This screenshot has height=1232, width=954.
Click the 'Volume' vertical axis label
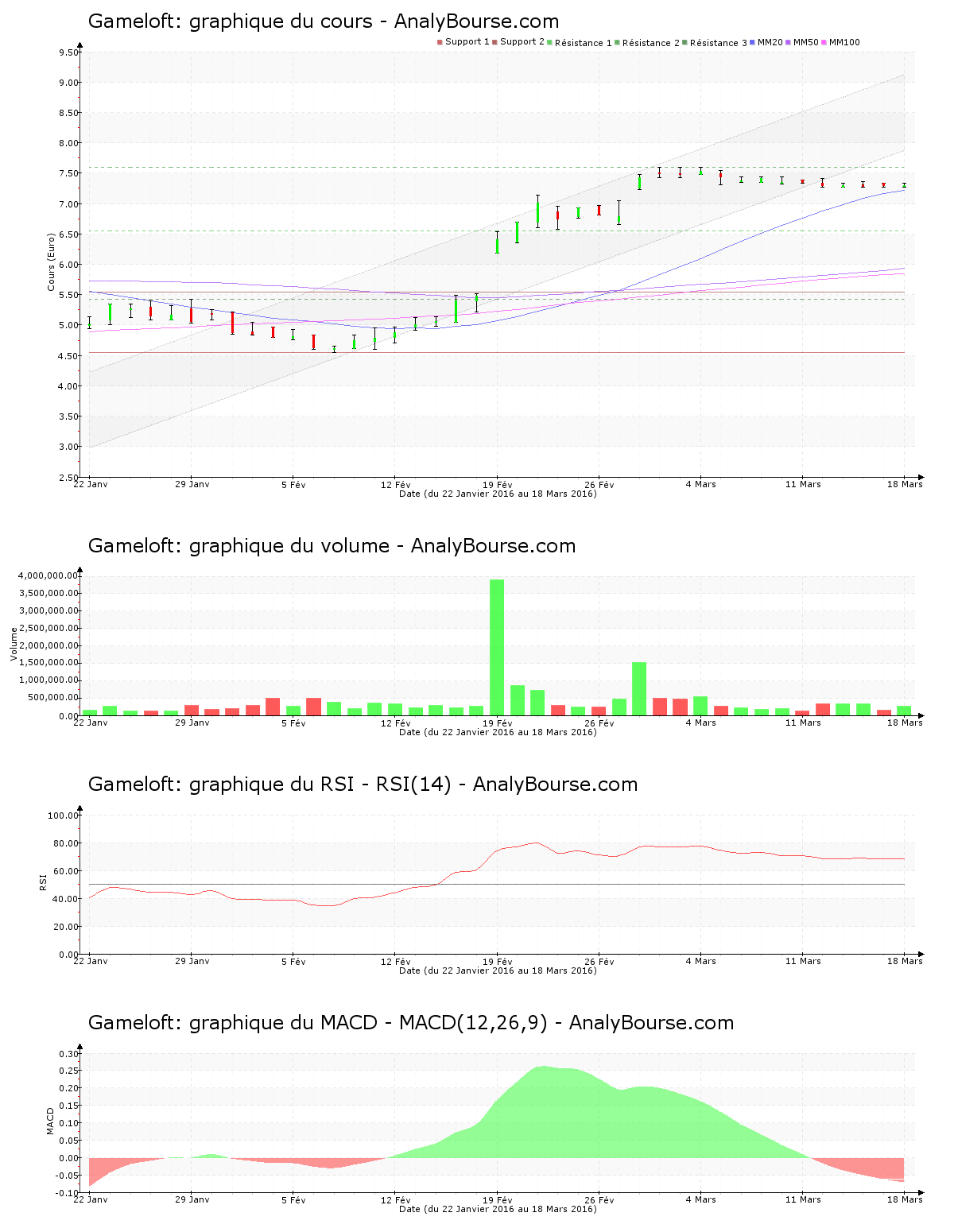14,644
